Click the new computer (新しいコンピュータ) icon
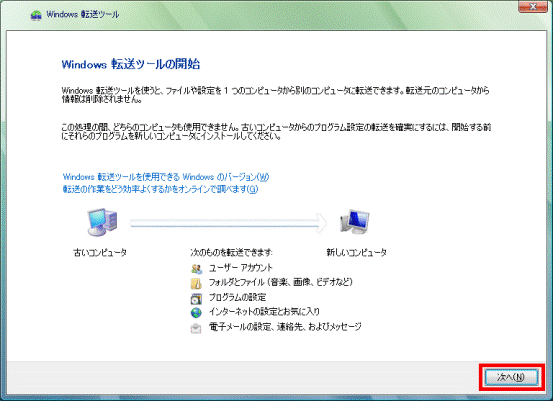The width and height of the screenshot is (553, 401). [355, 222]
